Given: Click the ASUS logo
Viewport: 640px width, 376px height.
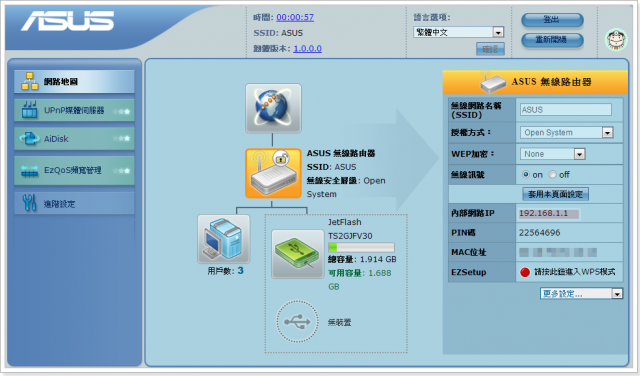Looking at the screenshot, I should pos(68,21).
